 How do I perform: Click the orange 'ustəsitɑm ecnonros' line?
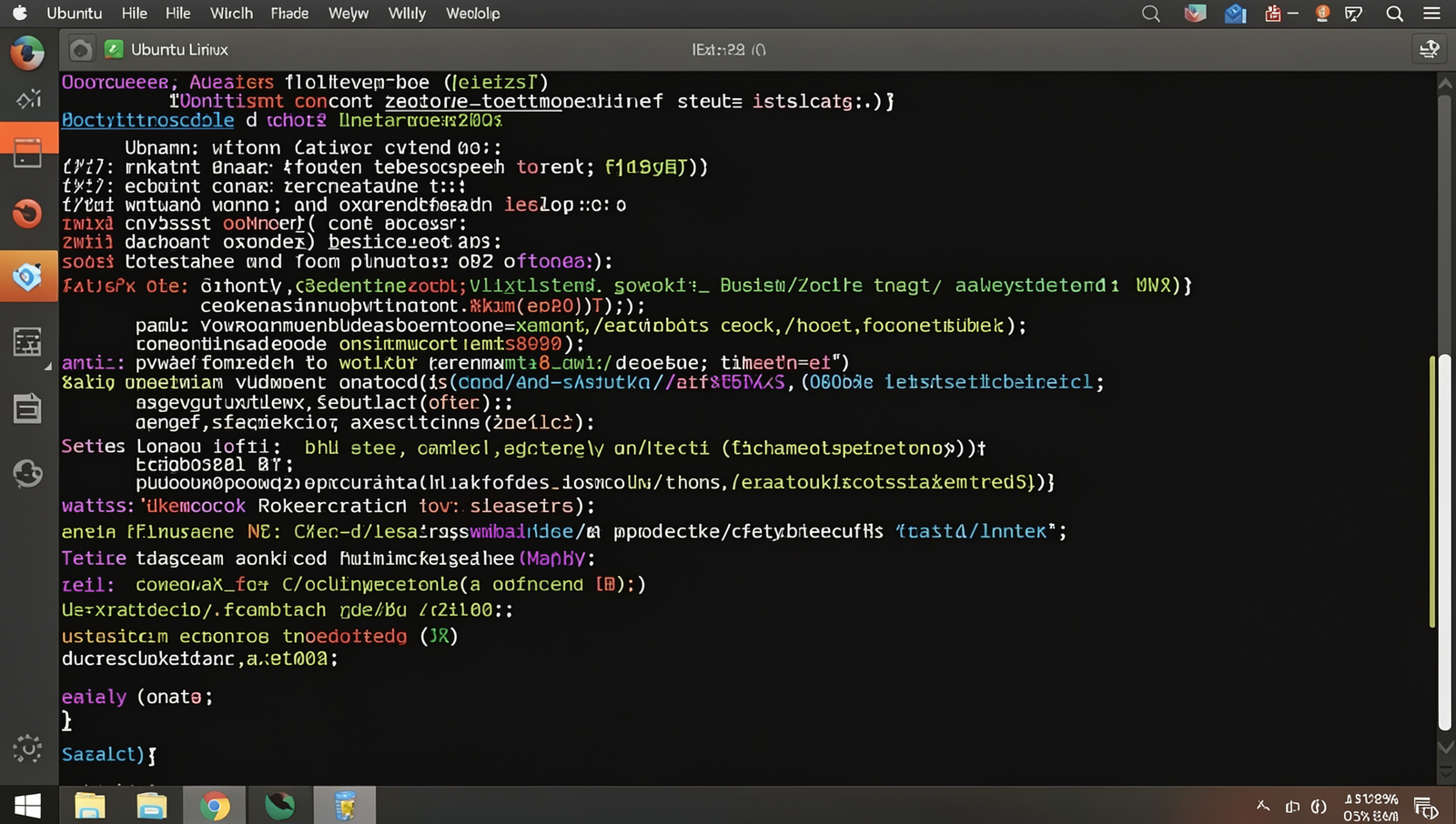pos(259,636)
